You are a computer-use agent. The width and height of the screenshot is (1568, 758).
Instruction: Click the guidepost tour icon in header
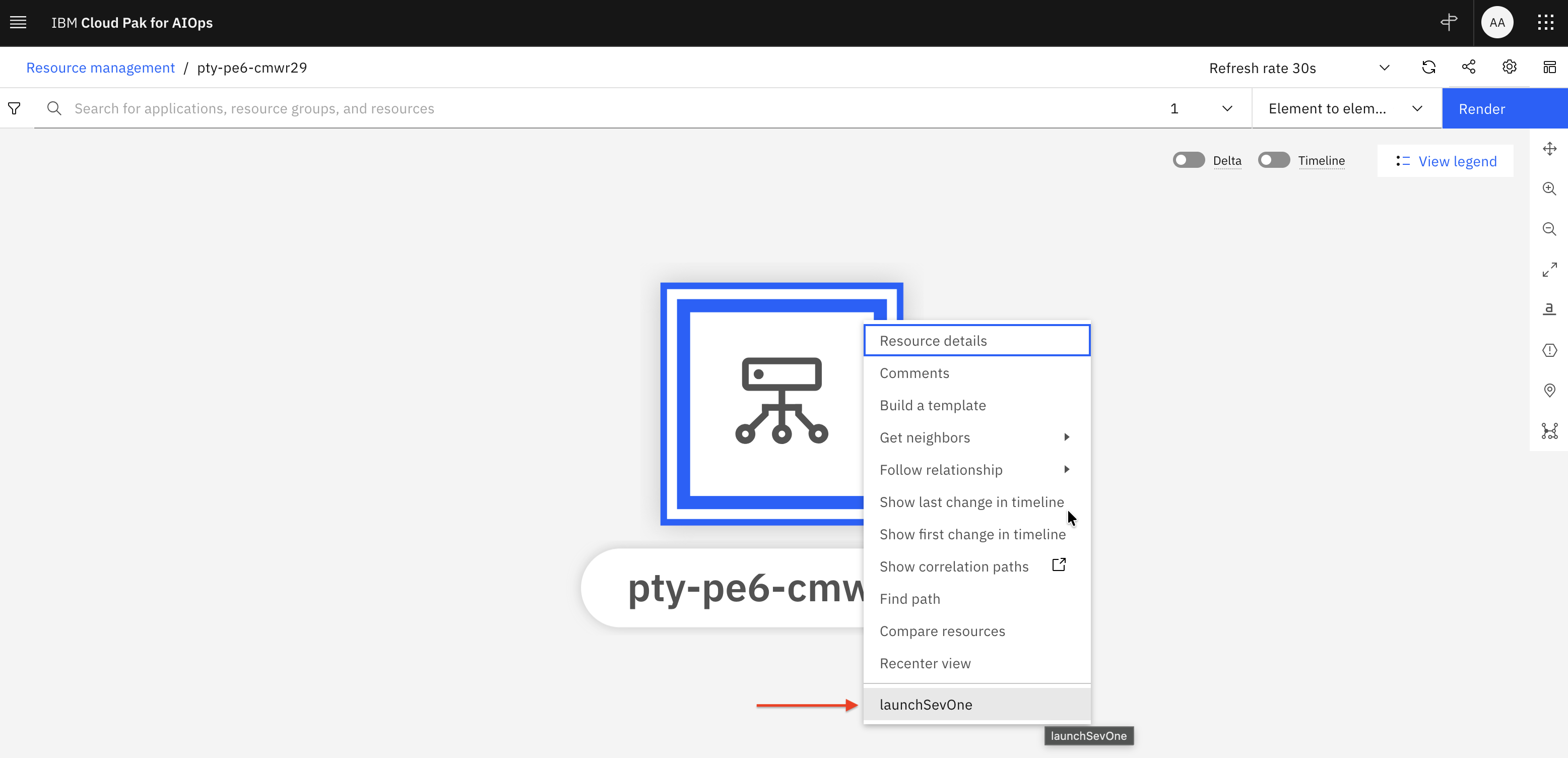tap(1449, 23)
